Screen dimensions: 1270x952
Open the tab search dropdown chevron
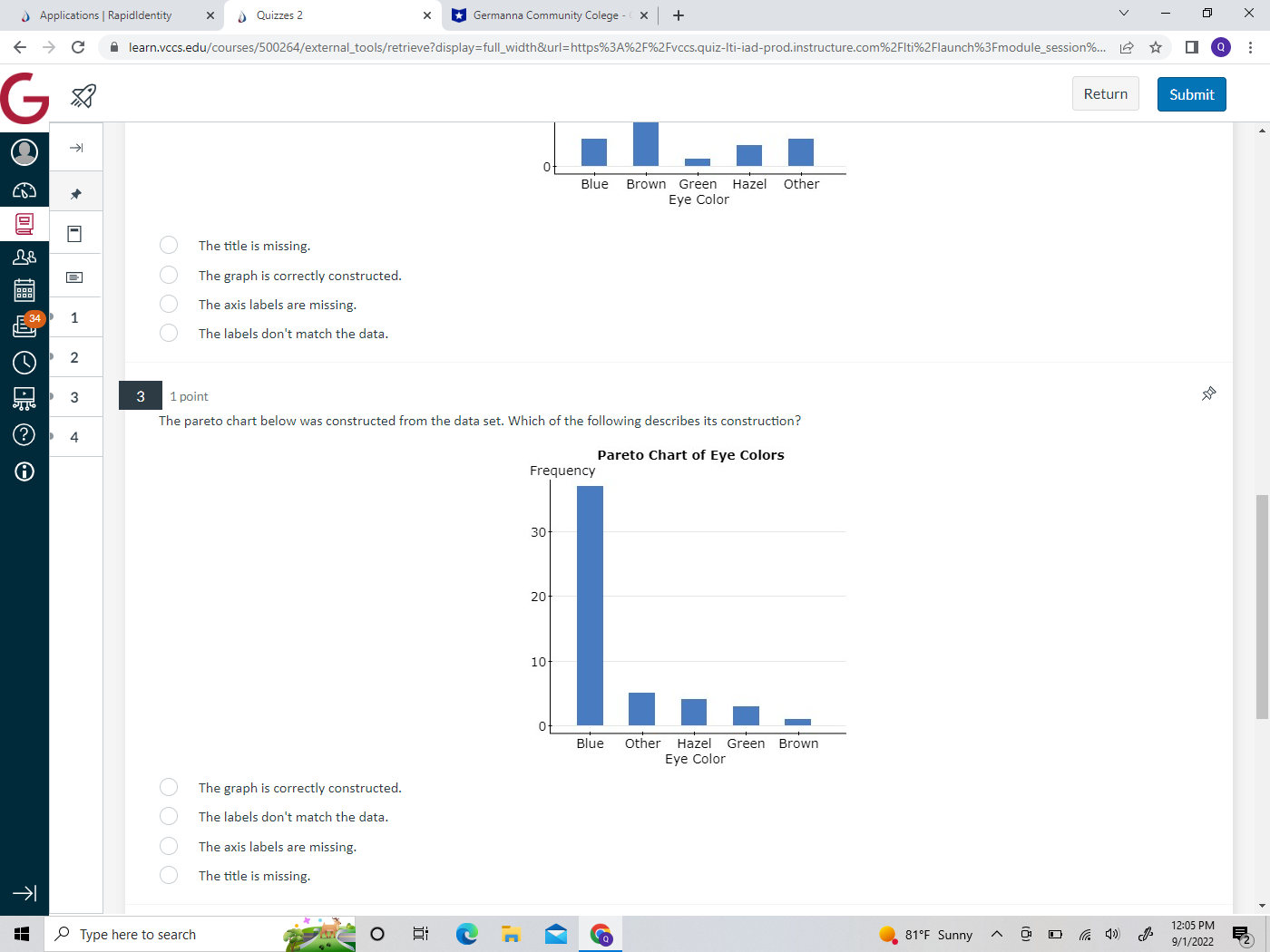coord(1123,14)
